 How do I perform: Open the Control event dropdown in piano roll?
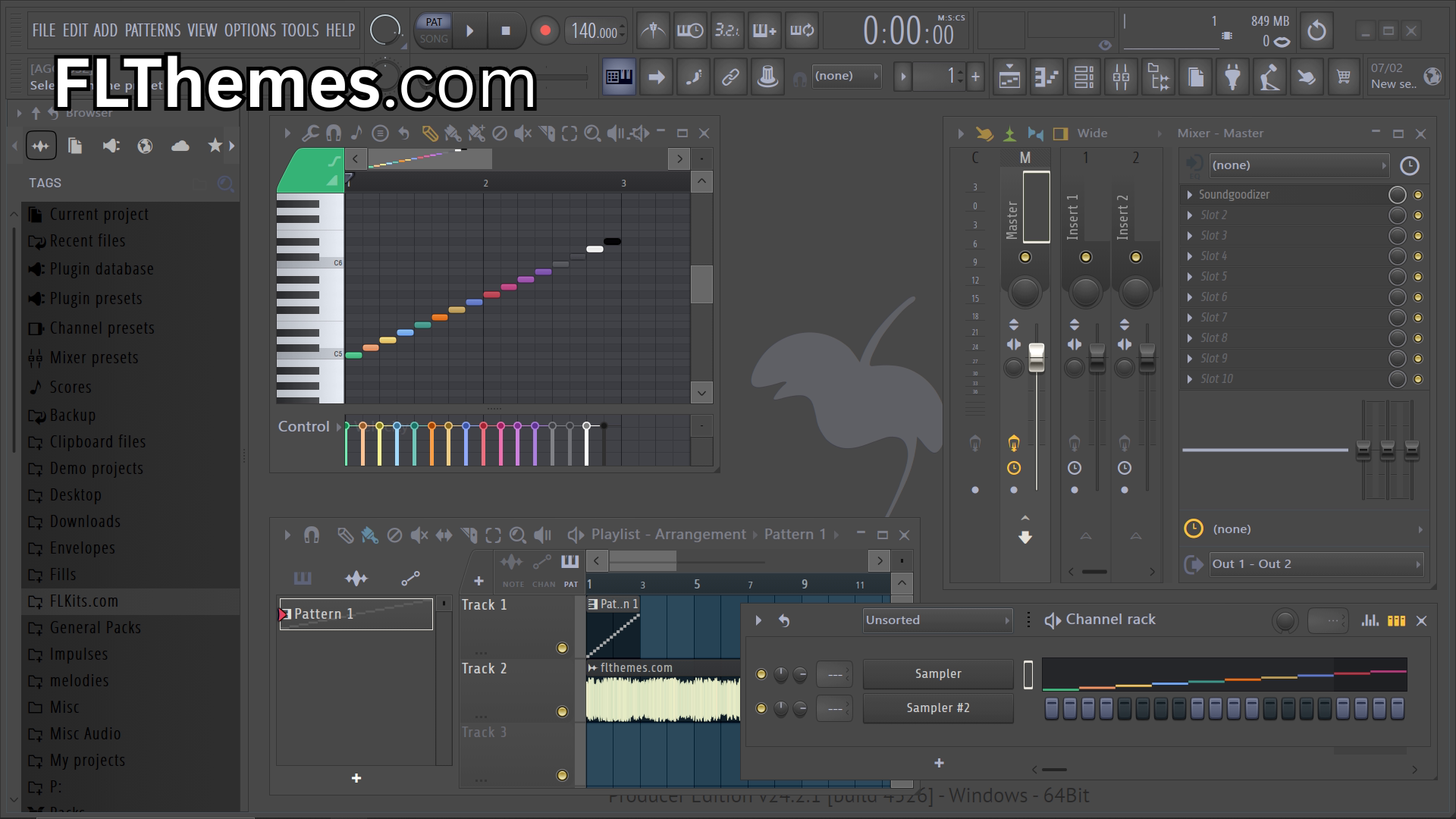[x=310, y=427]
